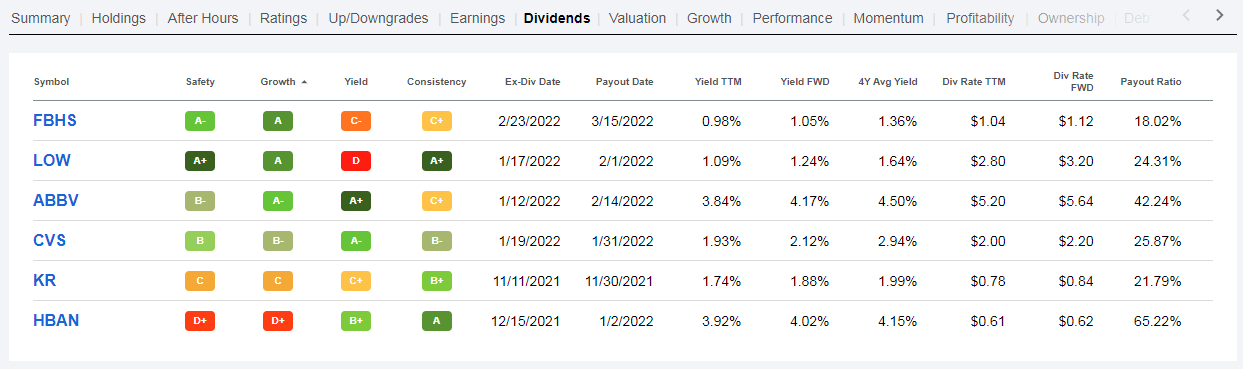Click ABBV Yield grade A+ badge
The image size is (1243, 369).
click(x=355, y=201)
